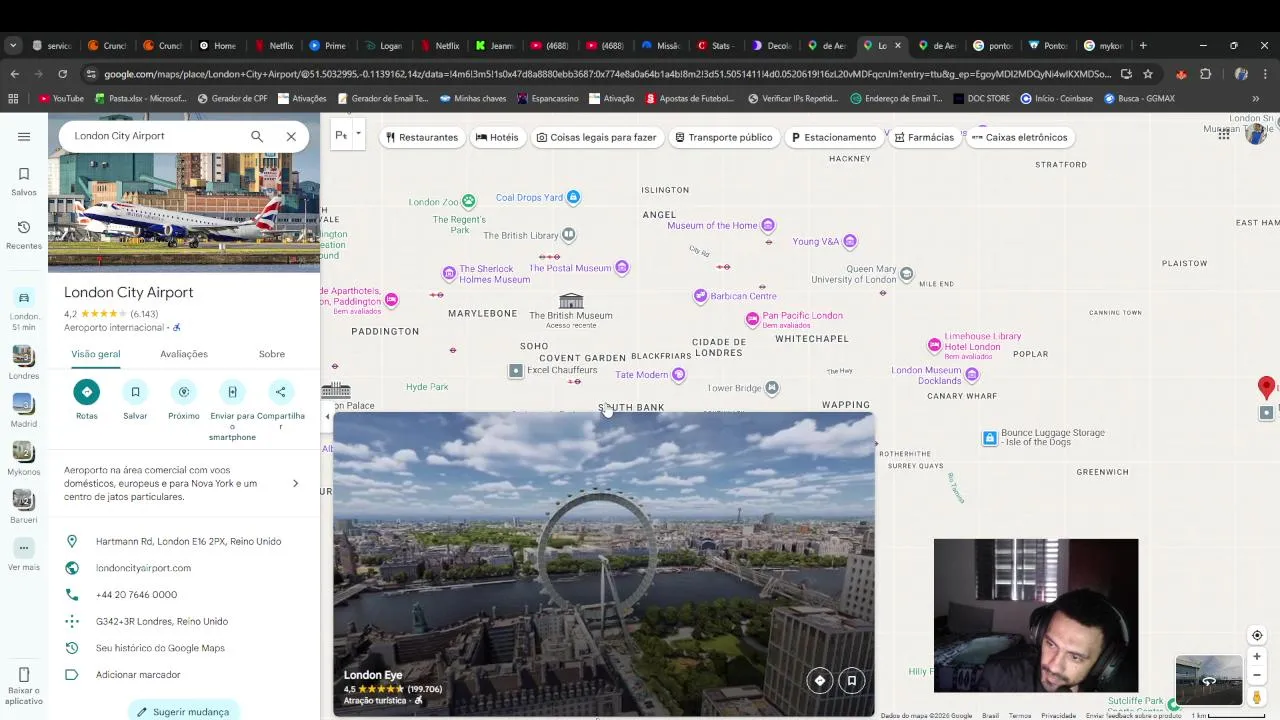Zoom in on the map
The height and width of the screenshot is (720, 1280).
[1257, 657]
